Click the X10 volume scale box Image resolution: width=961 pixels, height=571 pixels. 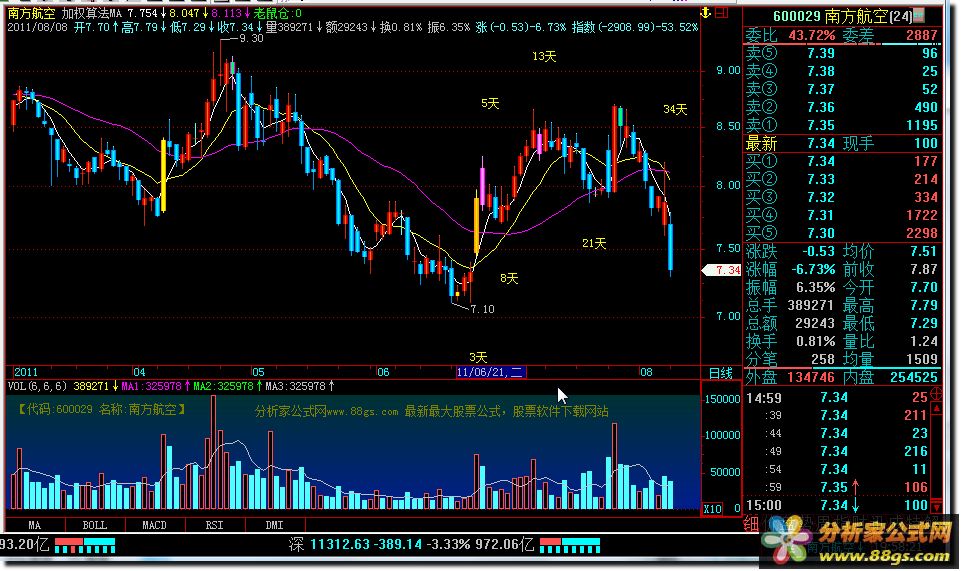(x=712, y=509)
